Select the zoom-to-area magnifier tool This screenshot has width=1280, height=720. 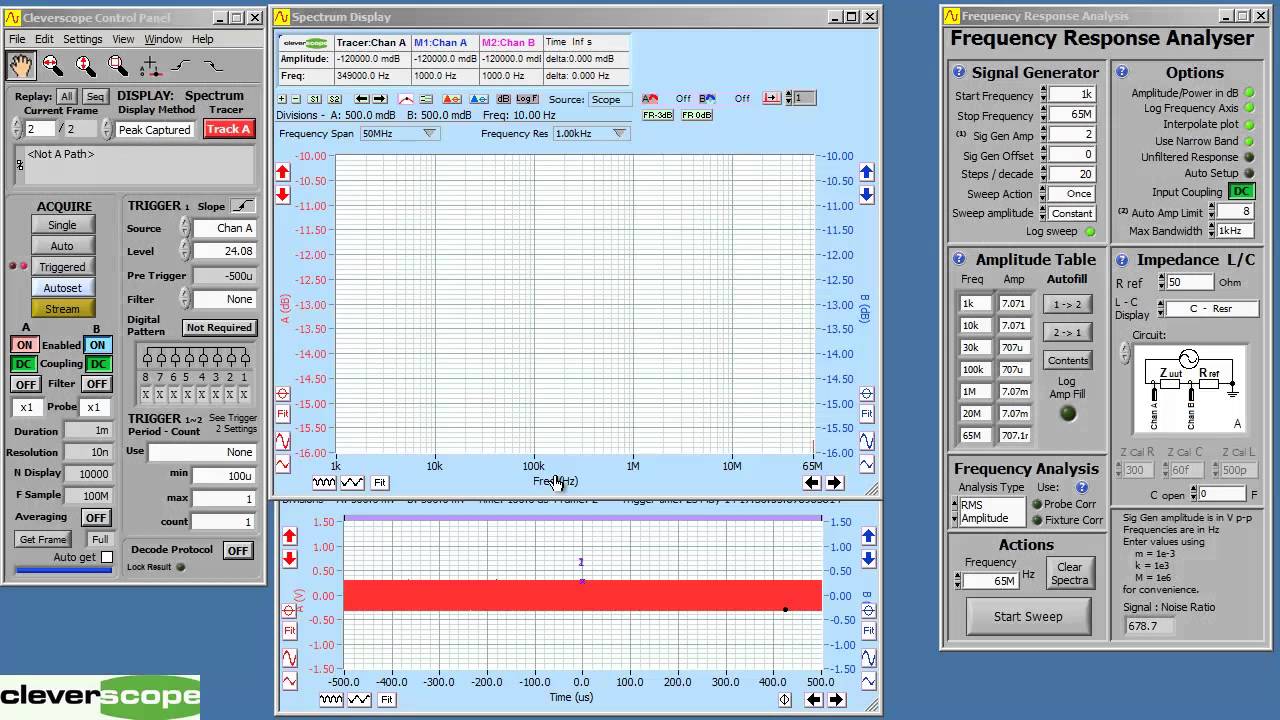click(117, 66)
